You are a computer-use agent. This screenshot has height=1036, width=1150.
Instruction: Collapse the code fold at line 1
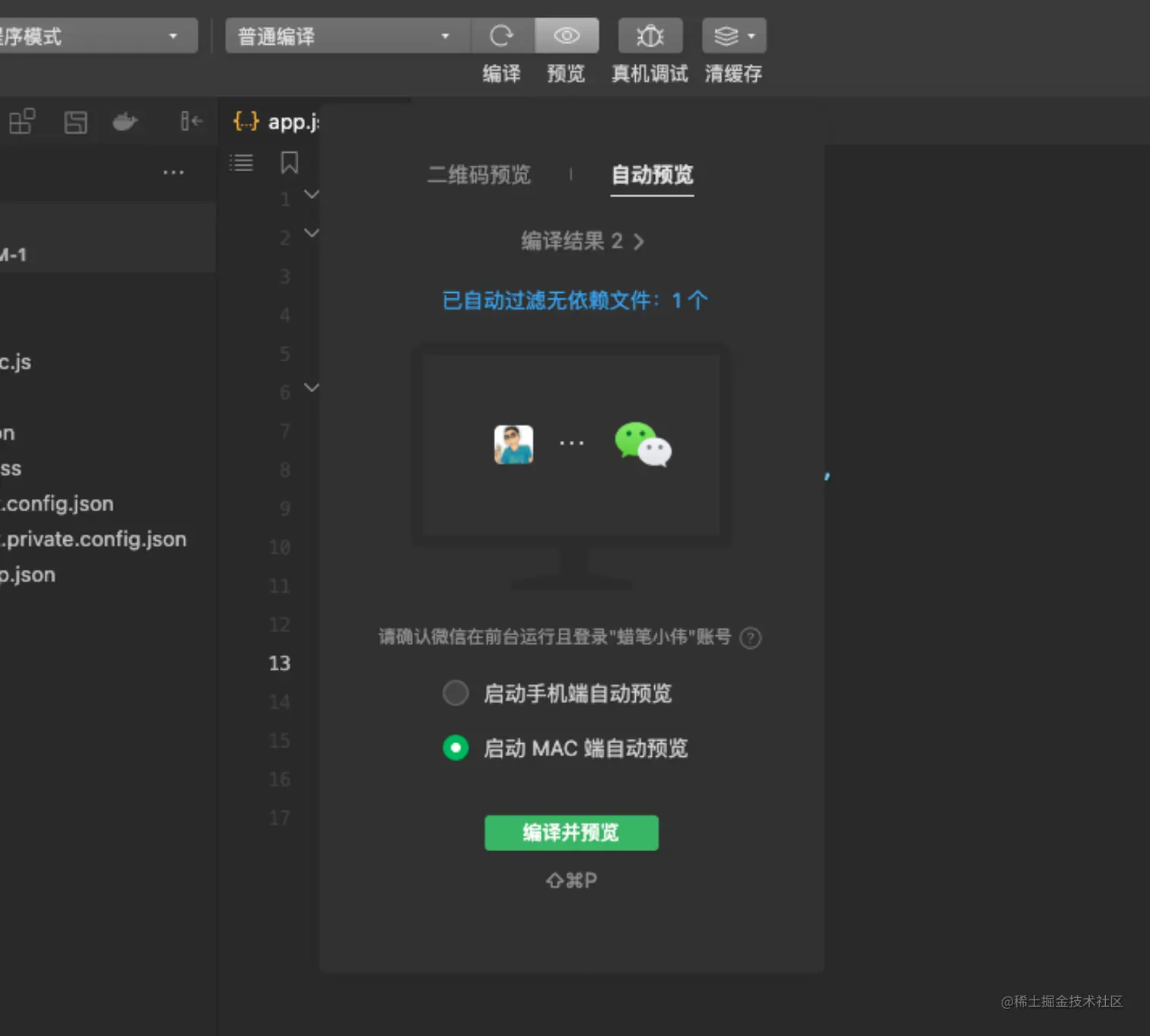pos(311,195)
